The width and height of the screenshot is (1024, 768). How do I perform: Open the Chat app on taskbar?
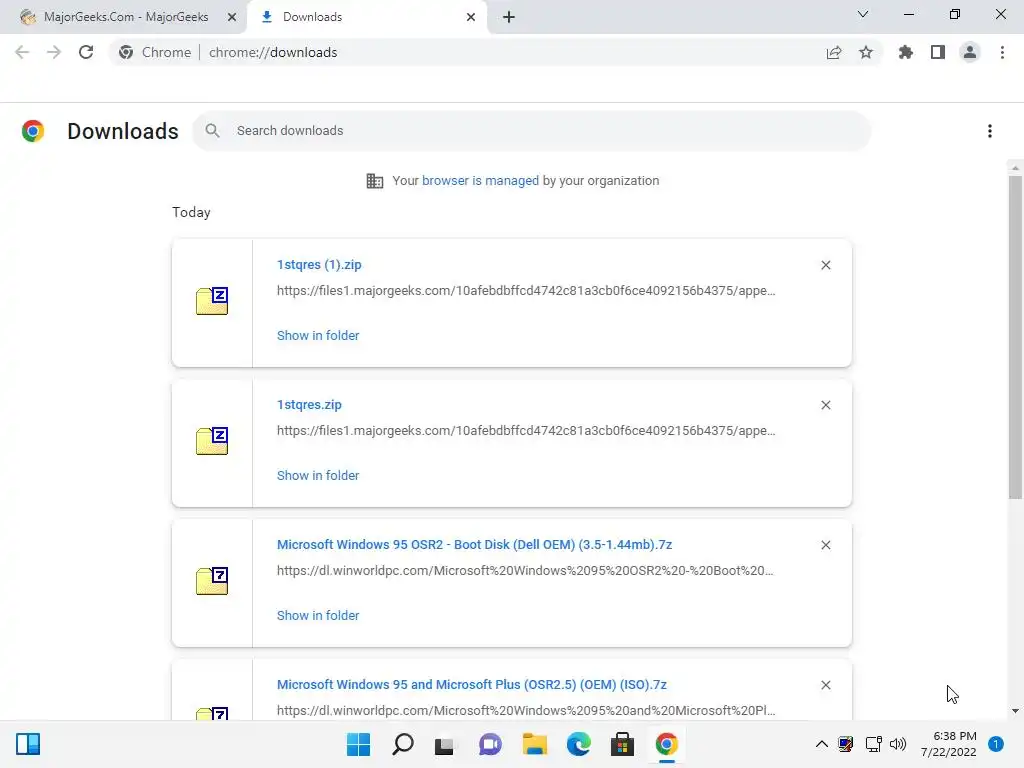click(490, 744)
